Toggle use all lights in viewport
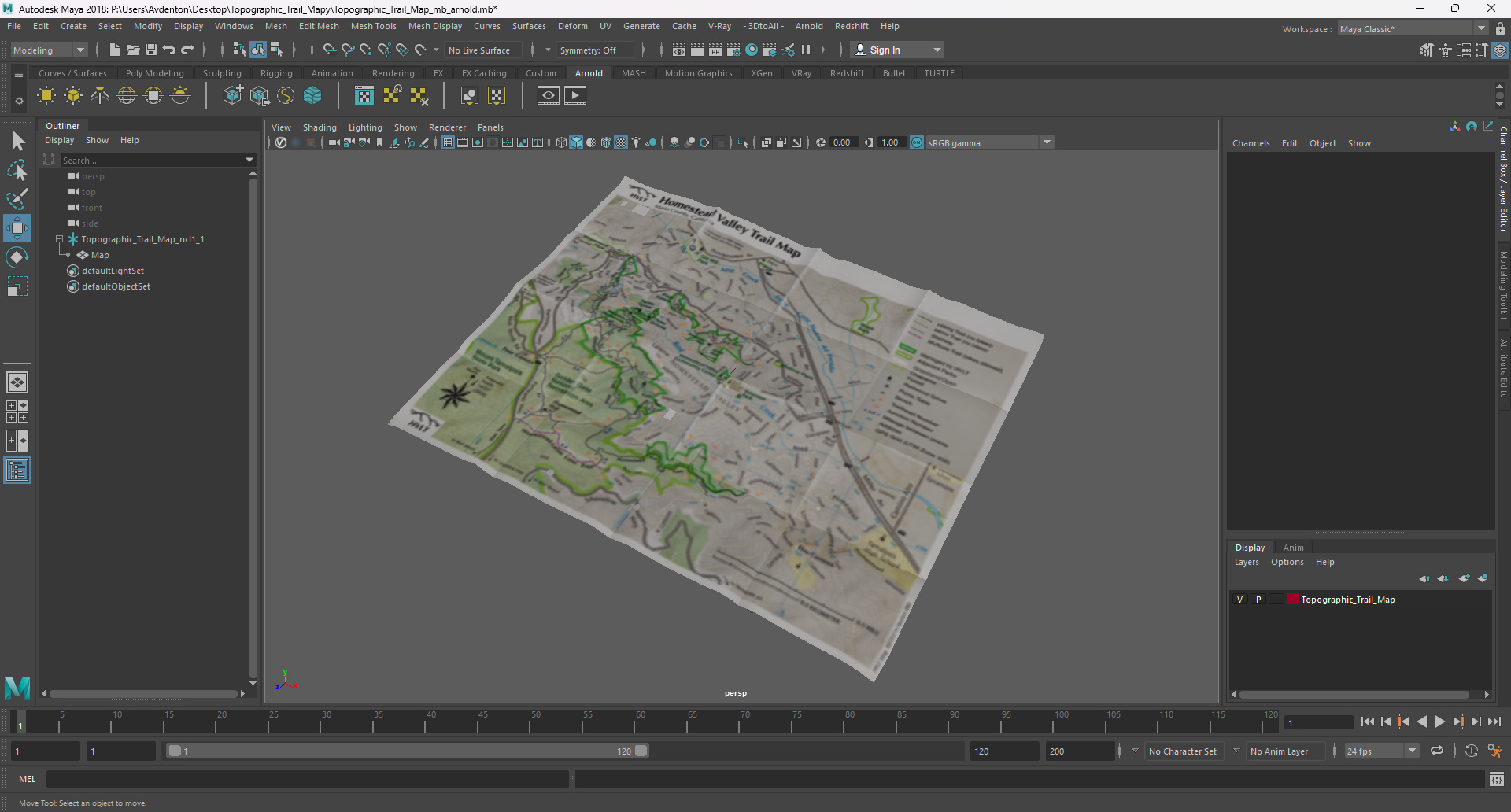This screenshot has width=1511, height=812. pos(636,142)
